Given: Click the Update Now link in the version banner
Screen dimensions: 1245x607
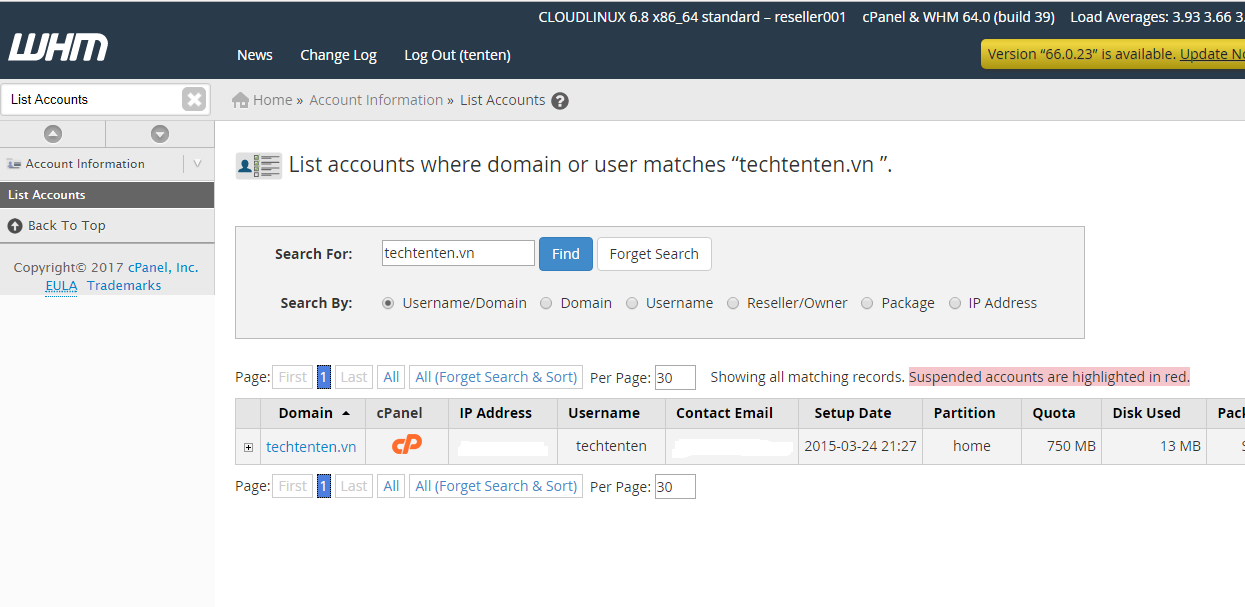Looking at the screenshot, I should [1212, 54].
